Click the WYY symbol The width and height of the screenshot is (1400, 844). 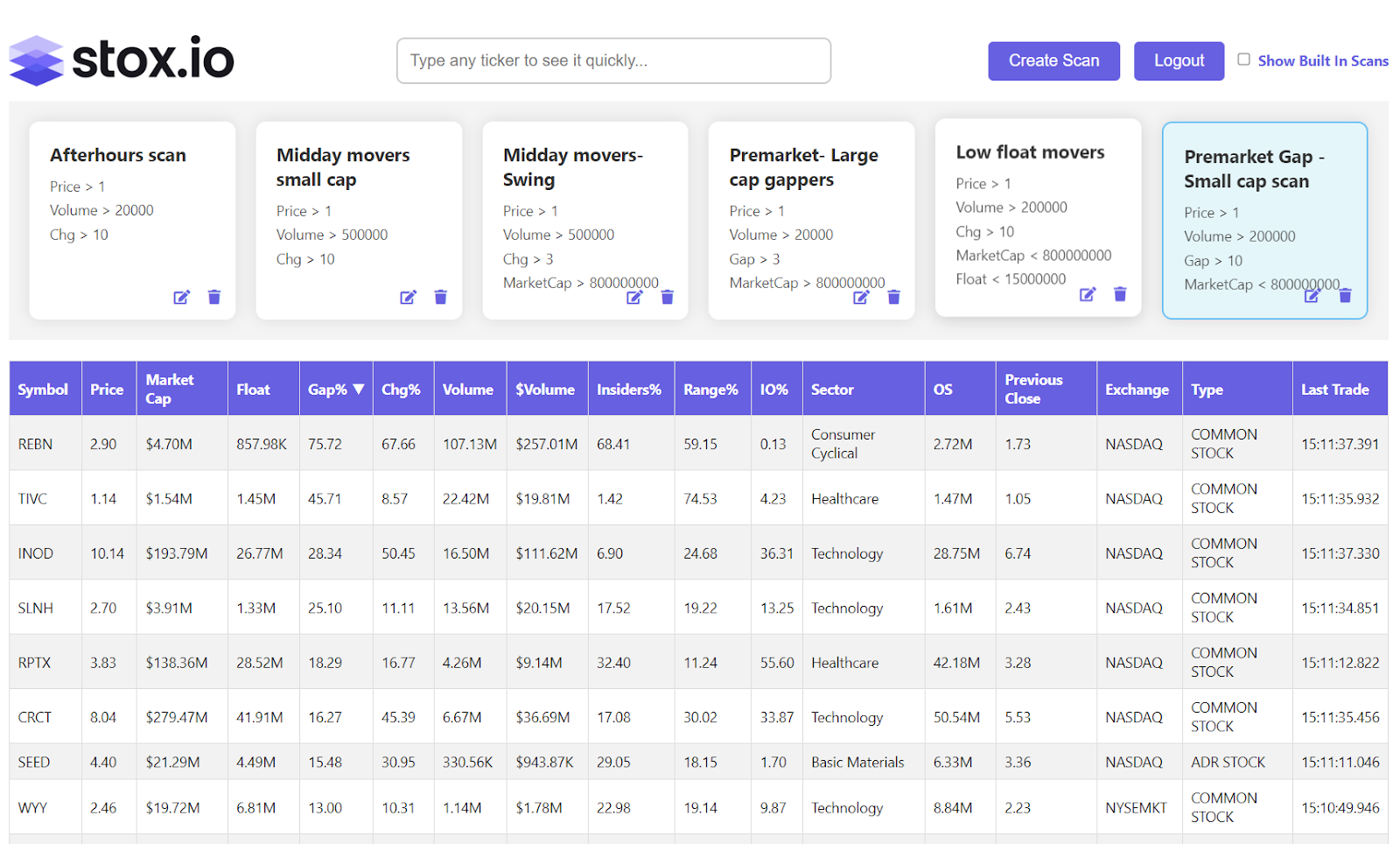pos(32,808)
